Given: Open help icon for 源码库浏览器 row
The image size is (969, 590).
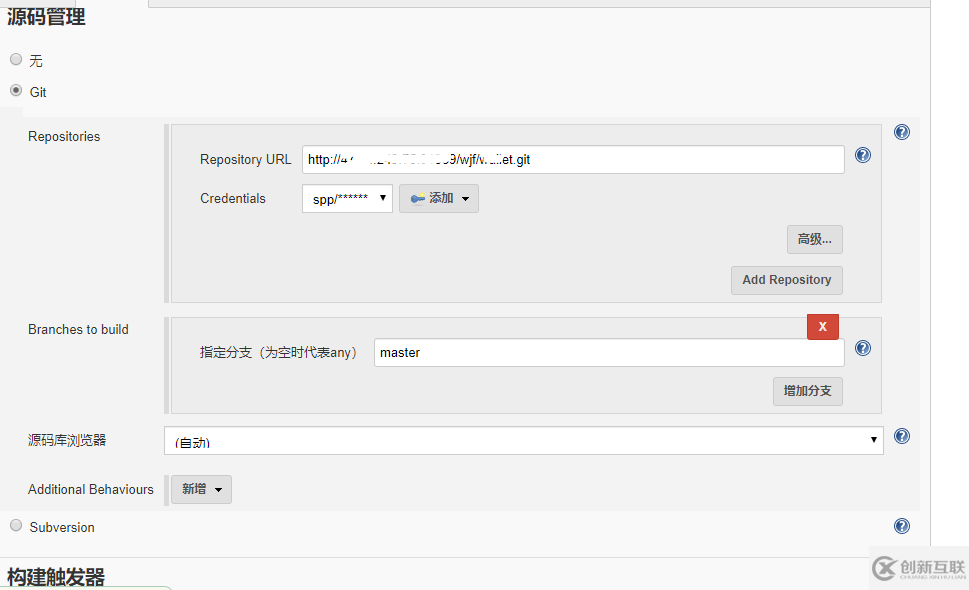Looking at the screenshot, I should click(x=902, y=436).
